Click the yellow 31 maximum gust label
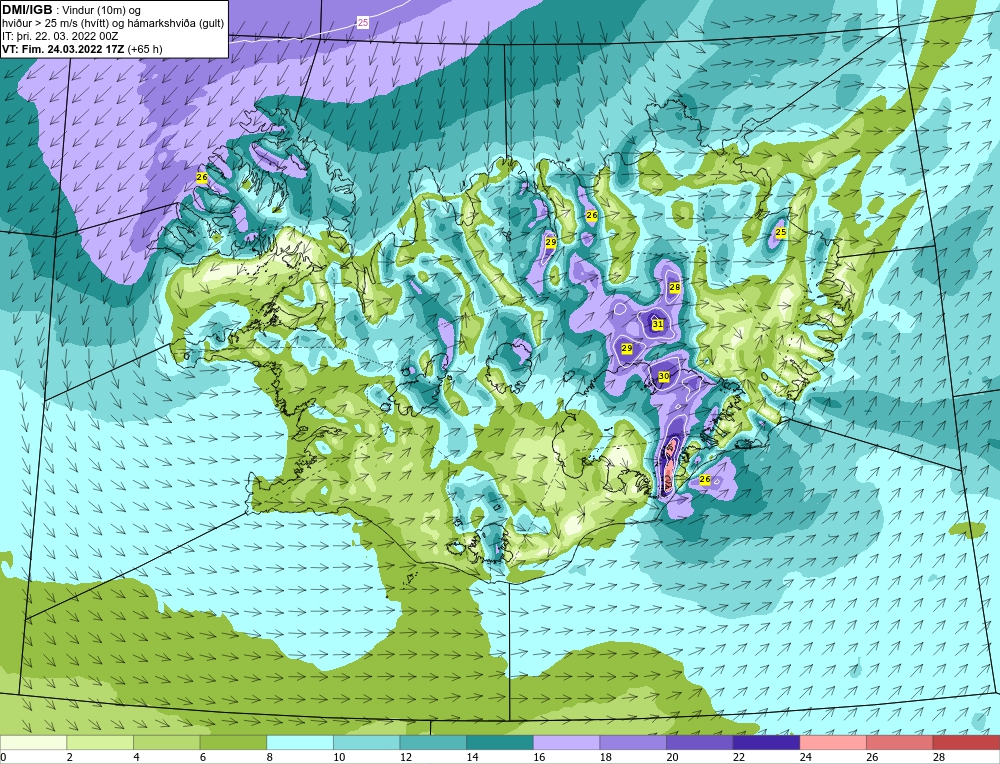This screenshot has width=1000, height=764. tap(658, 325)
